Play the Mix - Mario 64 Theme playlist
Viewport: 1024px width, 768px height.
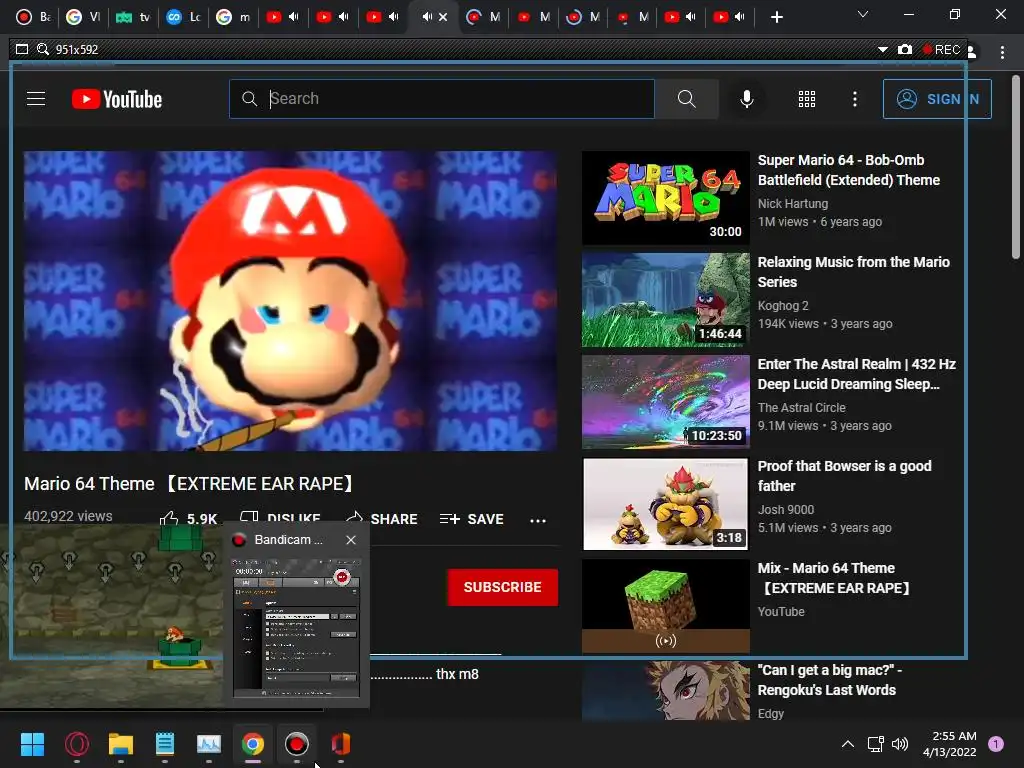coord(665,605)
